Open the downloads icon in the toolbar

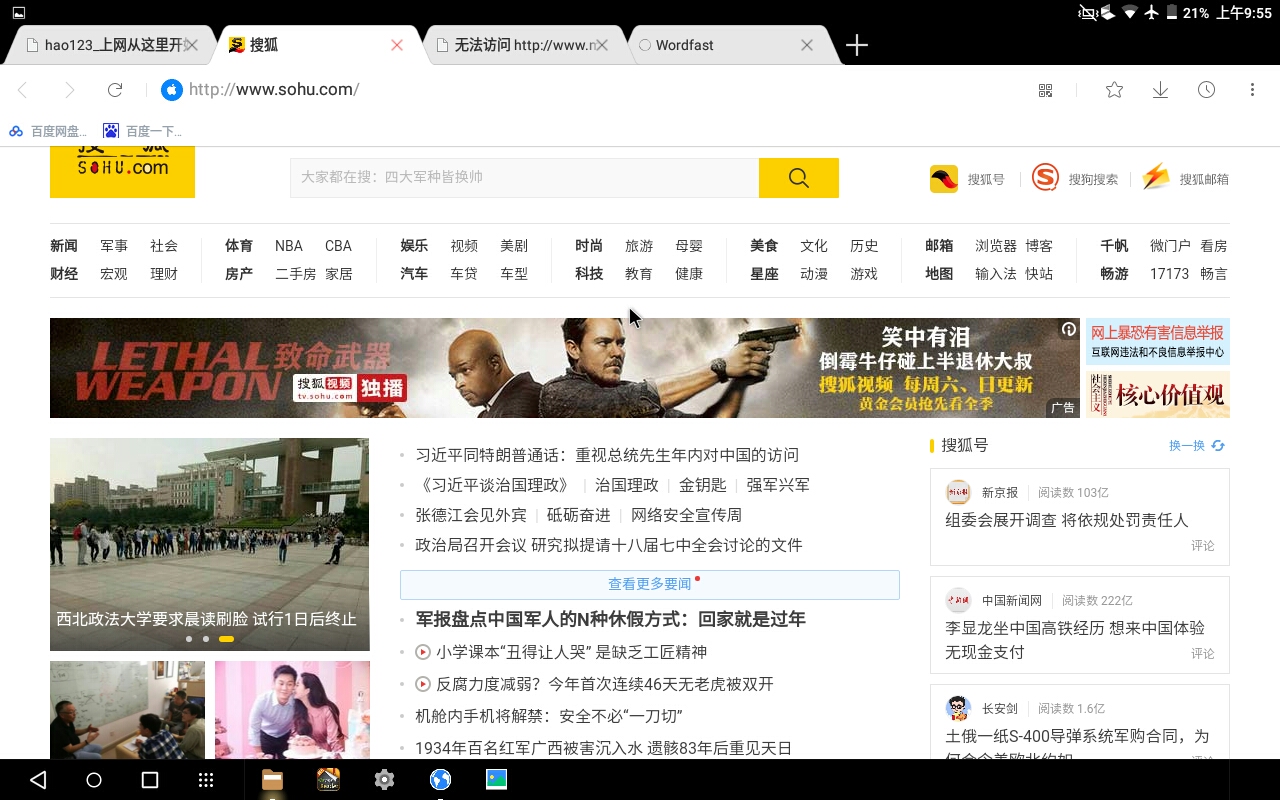1160,90
